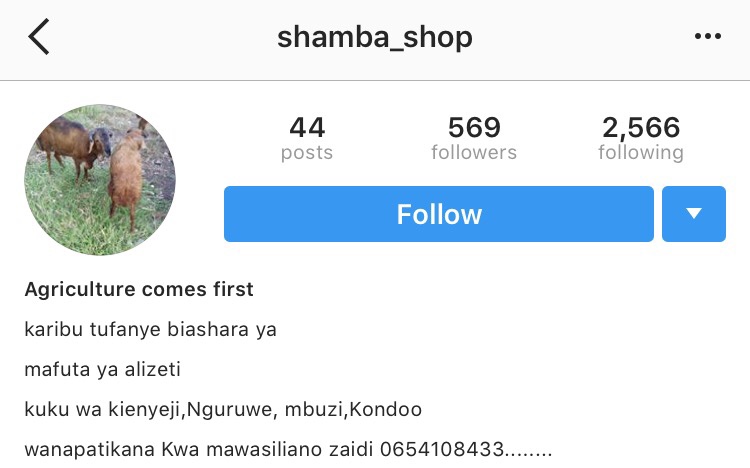This screenshot has width=750, height=468.
Task: Click the "posts" label under 44
Action: point(307,153)
